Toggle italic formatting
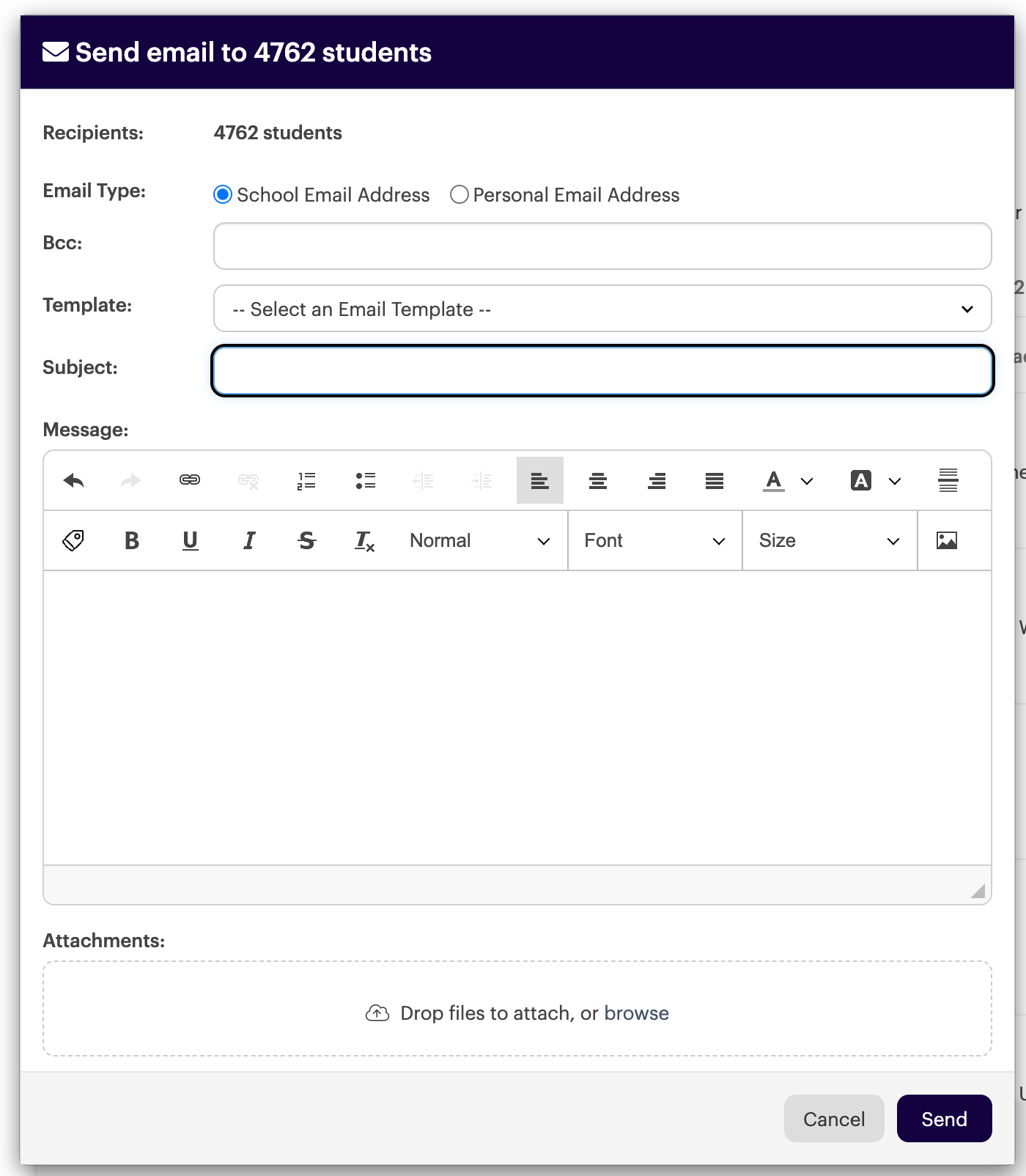The image size is (1026, 1176). (249, 540)
